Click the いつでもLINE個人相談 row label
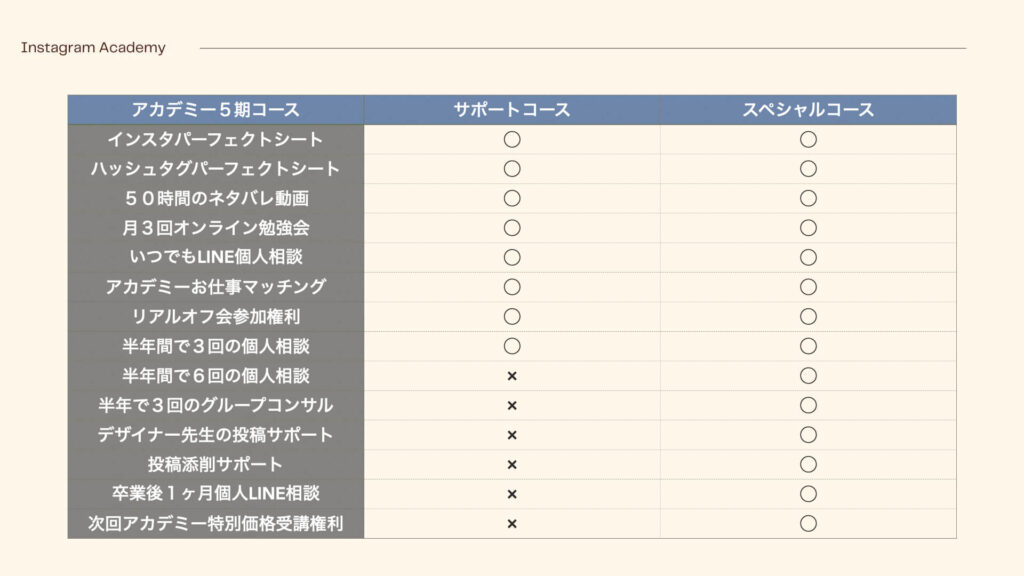Screen dimensions: 1024x576 tap(216, 257)
